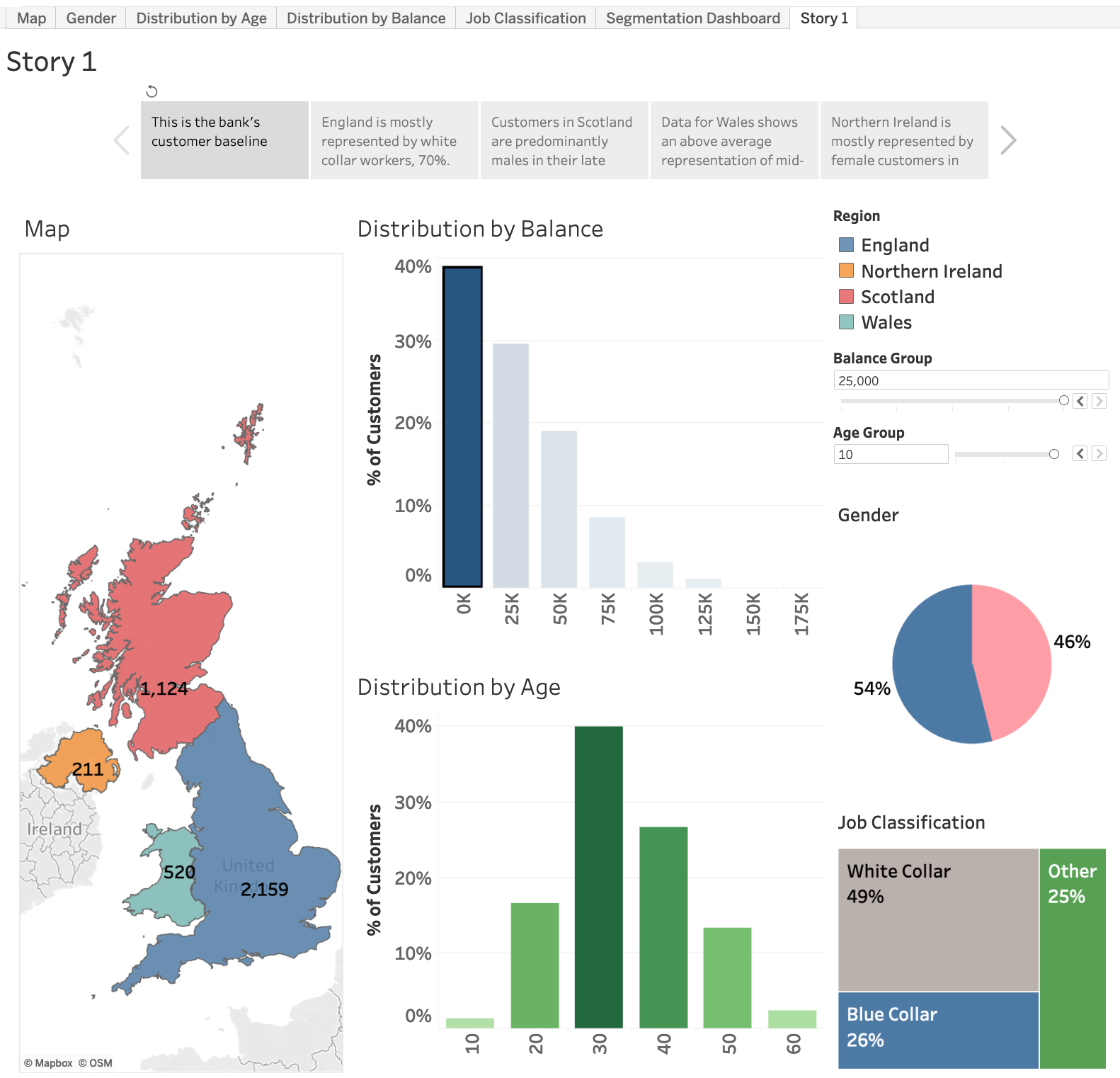Click the revert story point icon
Viewport: 1120px width, 1078px height.
coord(152,91)
